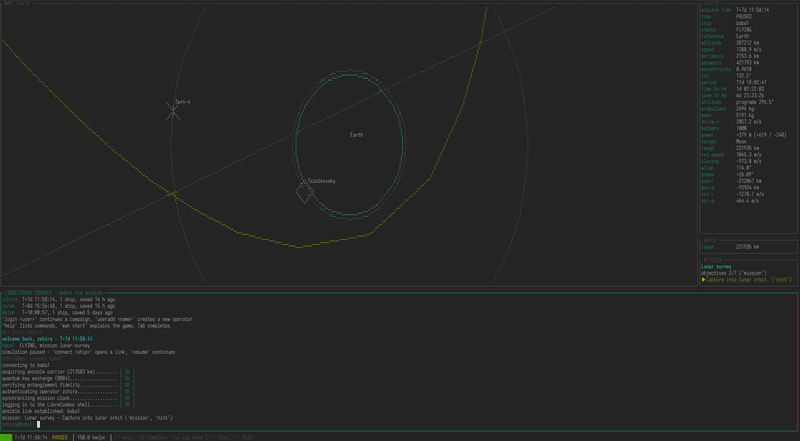Click the time to Ap row
The image size is (800, 441).
click(733, 95)
